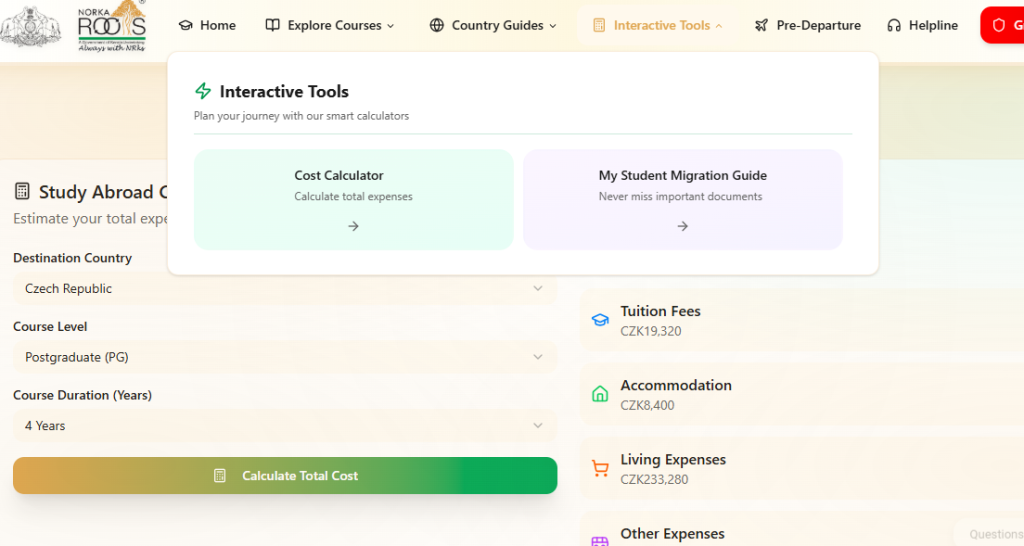1024x546 pixels.
Task: Expand the Explore Courses chevron
Action: coord(391,26)
